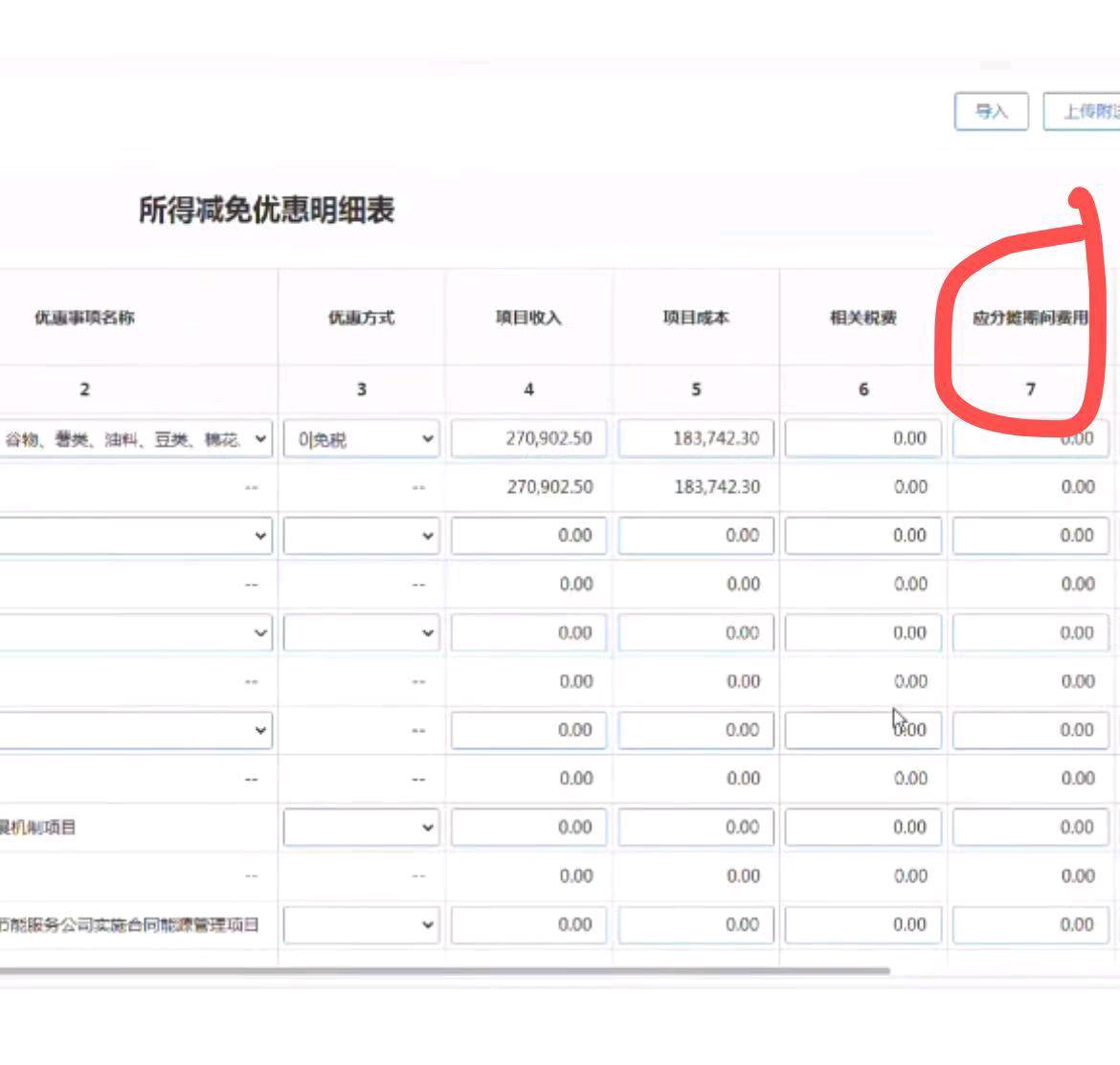Open the 优惠方式 dropdown in 展机制项目 row
Screen dimensions: 1120x1065
point(362,828)
